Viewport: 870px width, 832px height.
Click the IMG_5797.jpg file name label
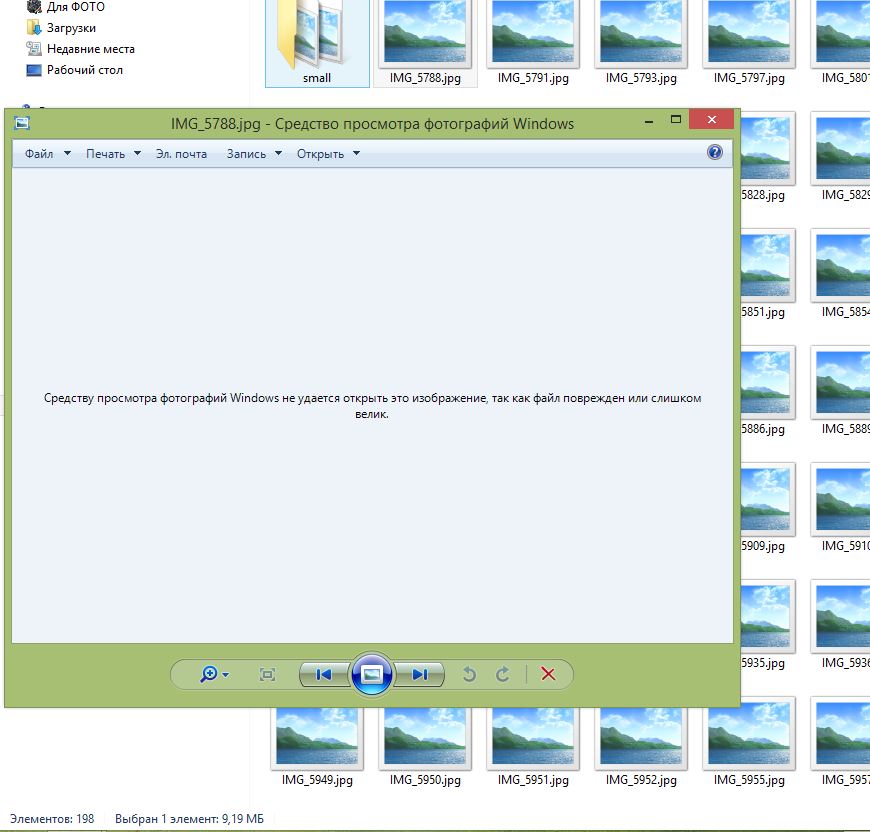pos(749,78)
